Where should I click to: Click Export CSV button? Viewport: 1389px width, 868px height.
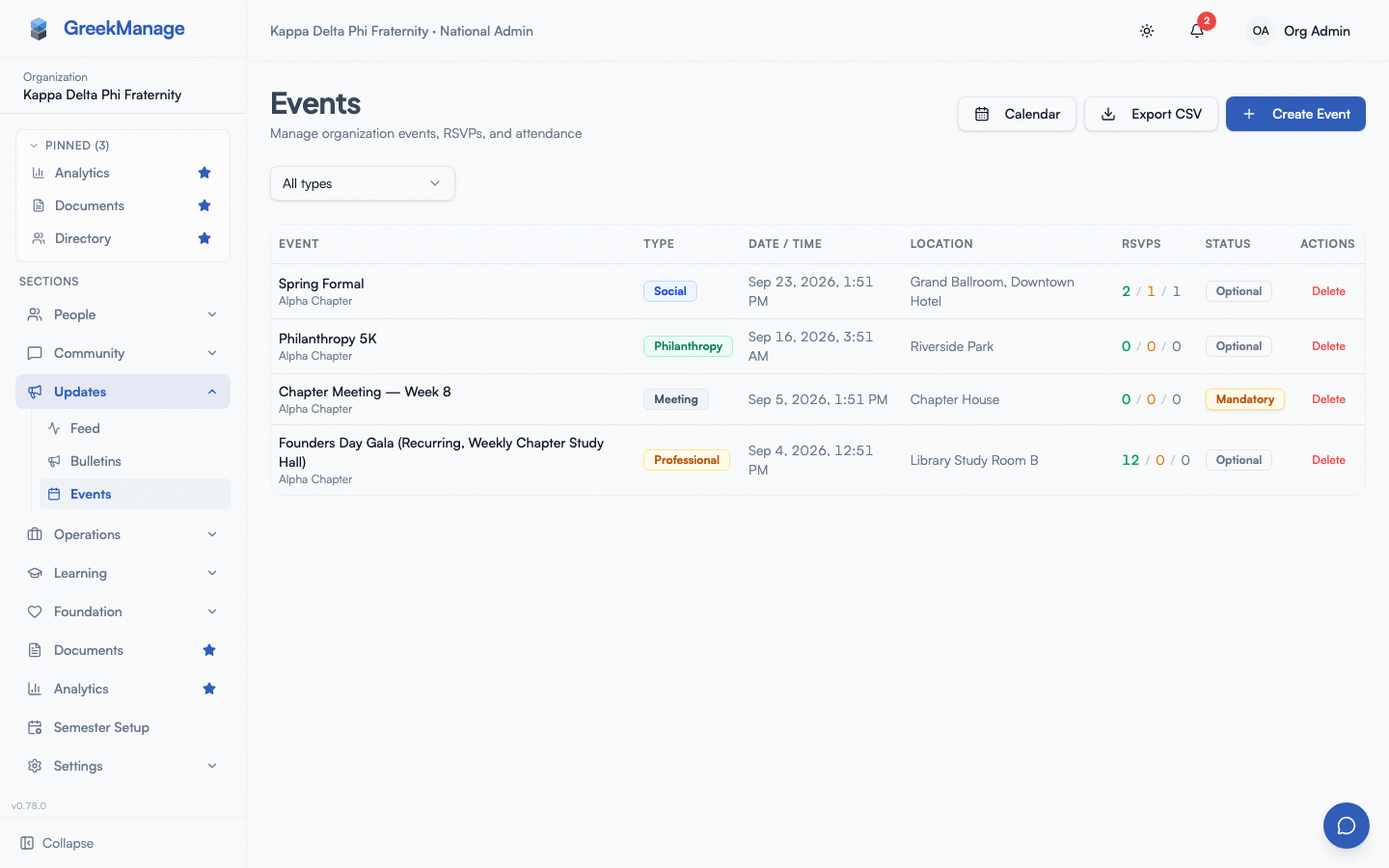click(x=1151, y=114)
